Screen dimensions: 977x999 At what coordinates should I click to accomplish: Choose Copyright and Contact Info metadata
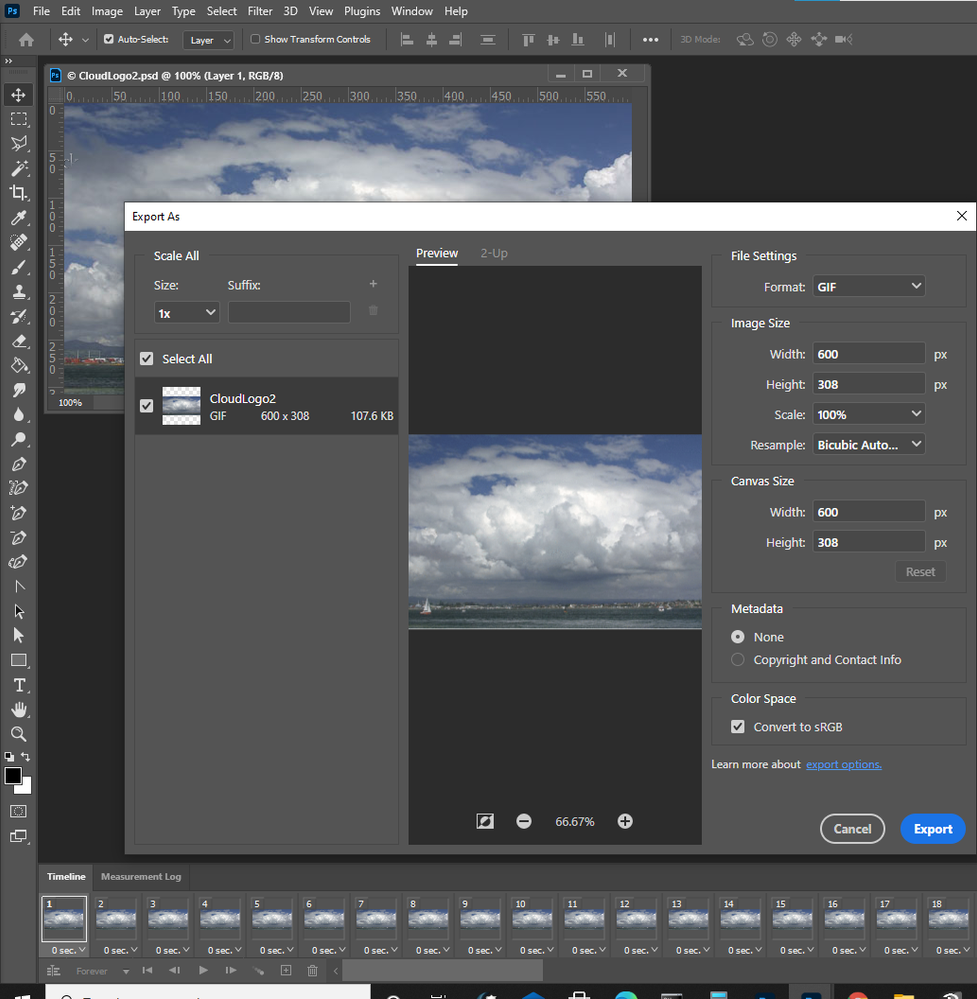738,660
